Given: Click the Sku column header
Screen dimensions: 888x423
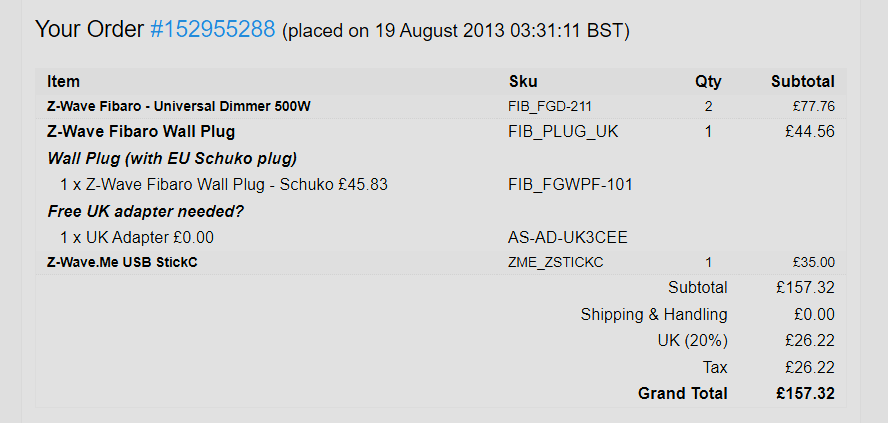Looking at the screenshot, I should point(523,82).
